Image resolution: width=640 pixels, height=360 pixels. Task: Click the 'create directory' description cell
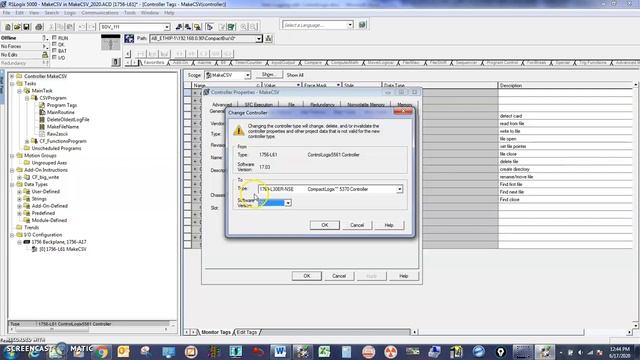[x=565, y=169]
